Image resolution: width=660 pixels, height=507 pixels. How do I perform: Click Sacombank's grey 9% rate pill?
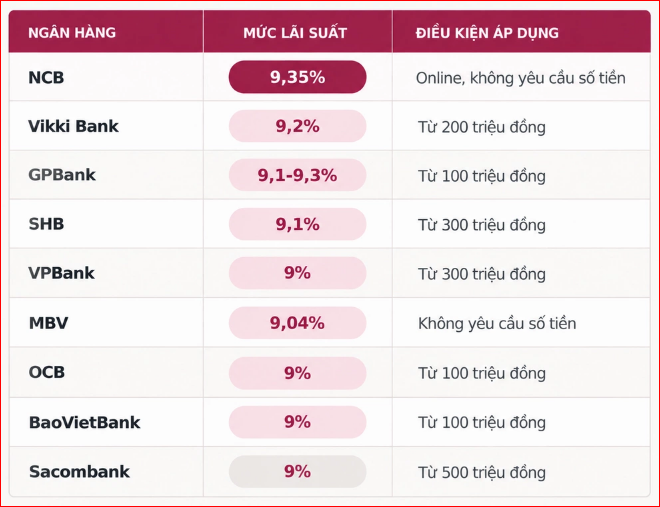(x=297, y=472)
